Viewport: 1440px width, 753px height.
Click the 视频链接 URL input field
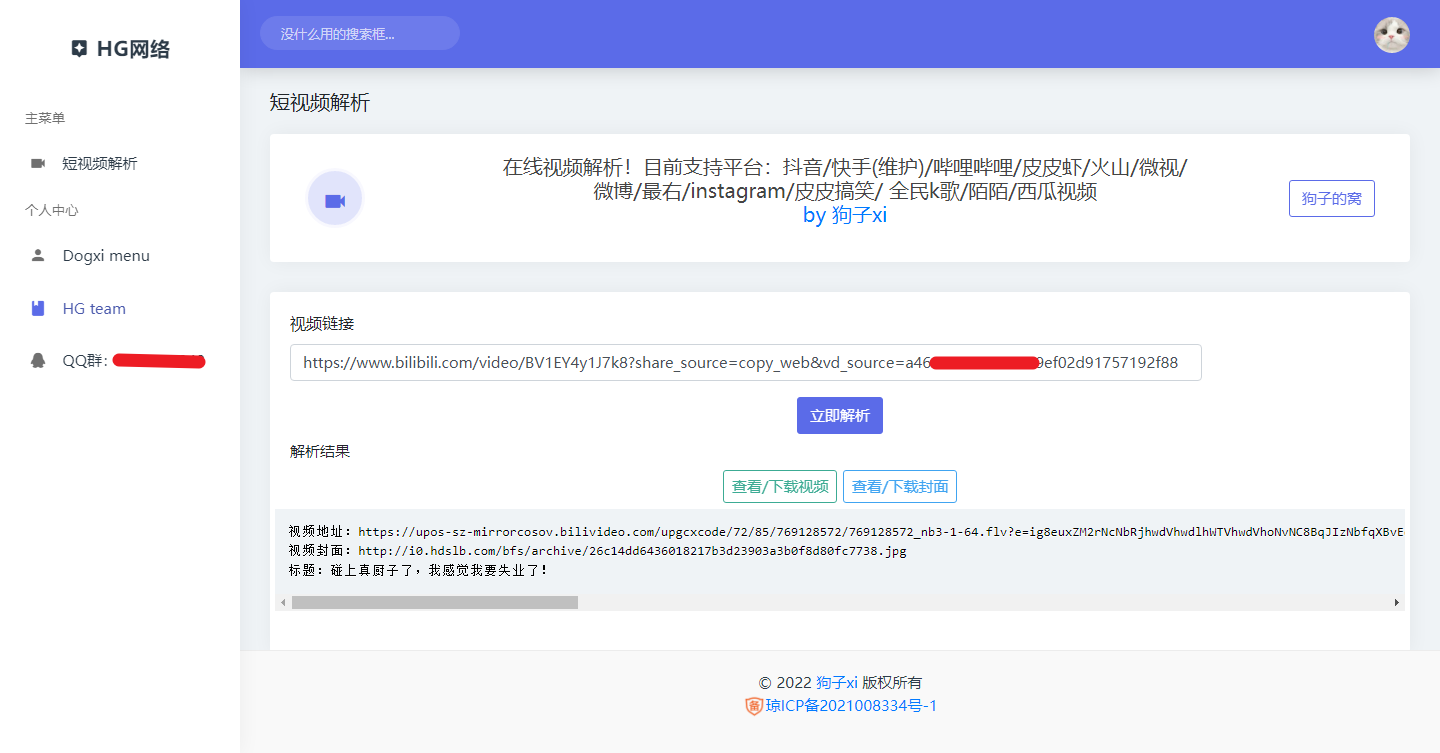[x=745, y=362]
